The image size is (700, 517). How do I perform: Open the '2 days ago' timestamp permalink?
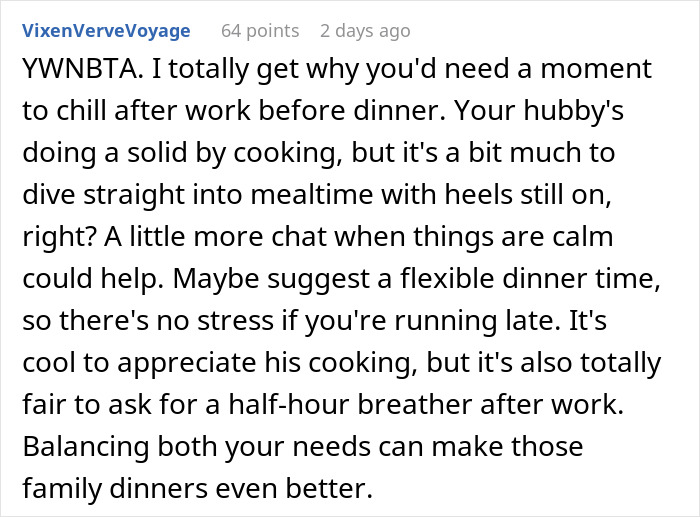click(365, 31)
